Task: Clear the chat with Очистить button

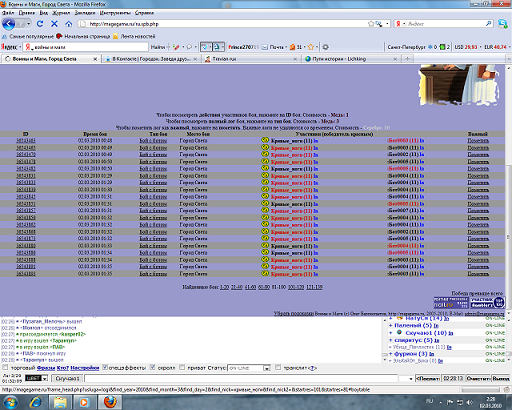Action: click(478, 379)
